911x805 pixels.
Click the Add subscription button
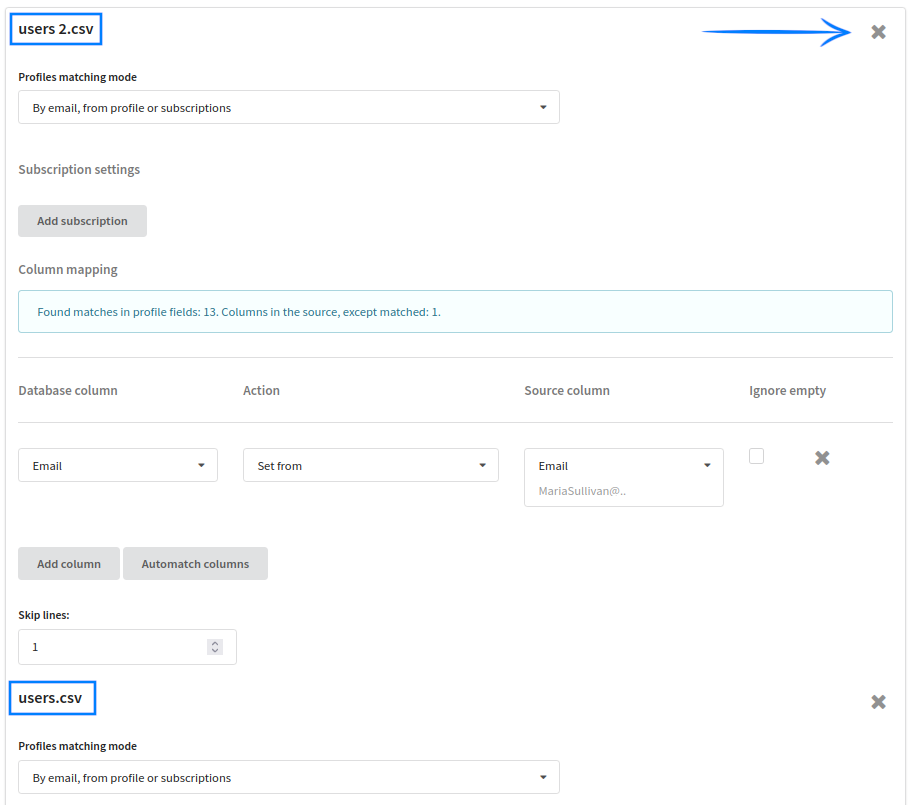82,220
